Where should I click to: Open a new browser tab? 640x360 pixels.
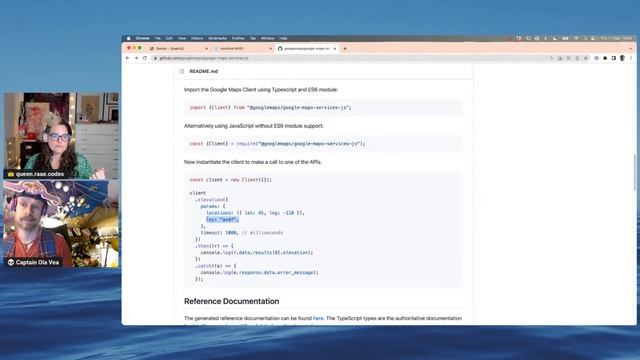tap(345, 49)
